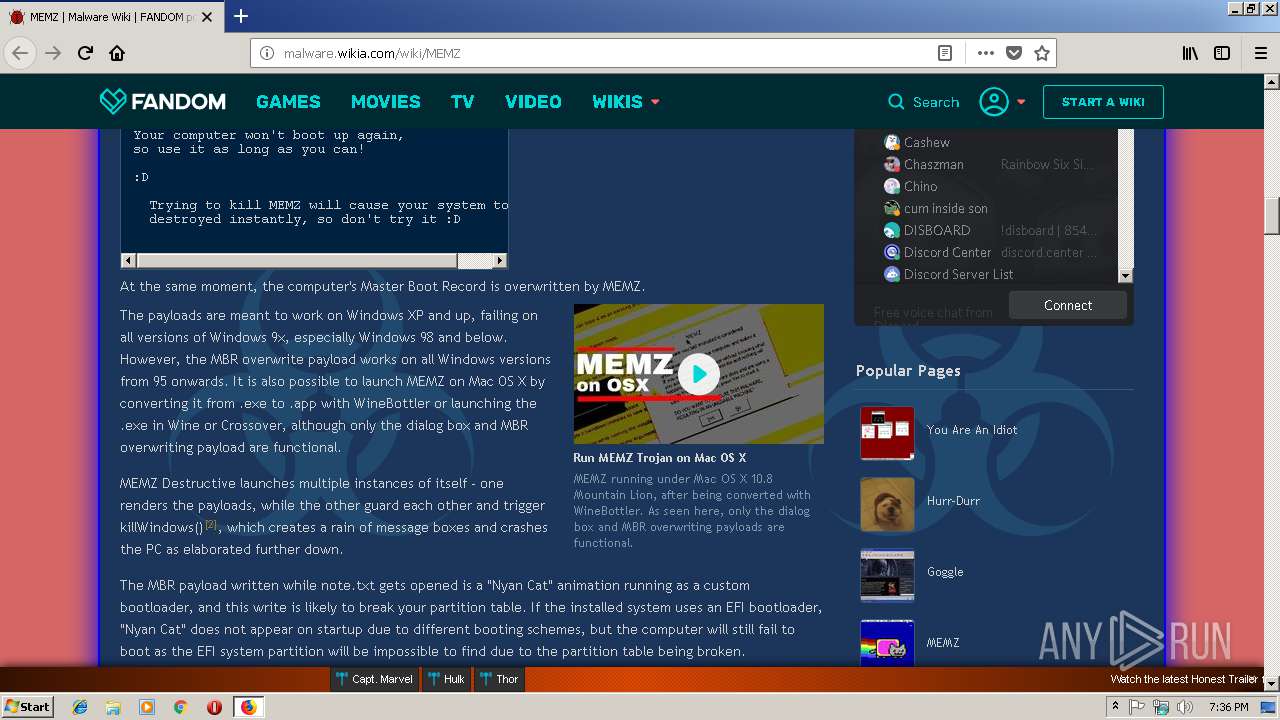Open Opera browser from taskbar
The width and height of the screenshot is (1280, 720).
tap(214, 707)
